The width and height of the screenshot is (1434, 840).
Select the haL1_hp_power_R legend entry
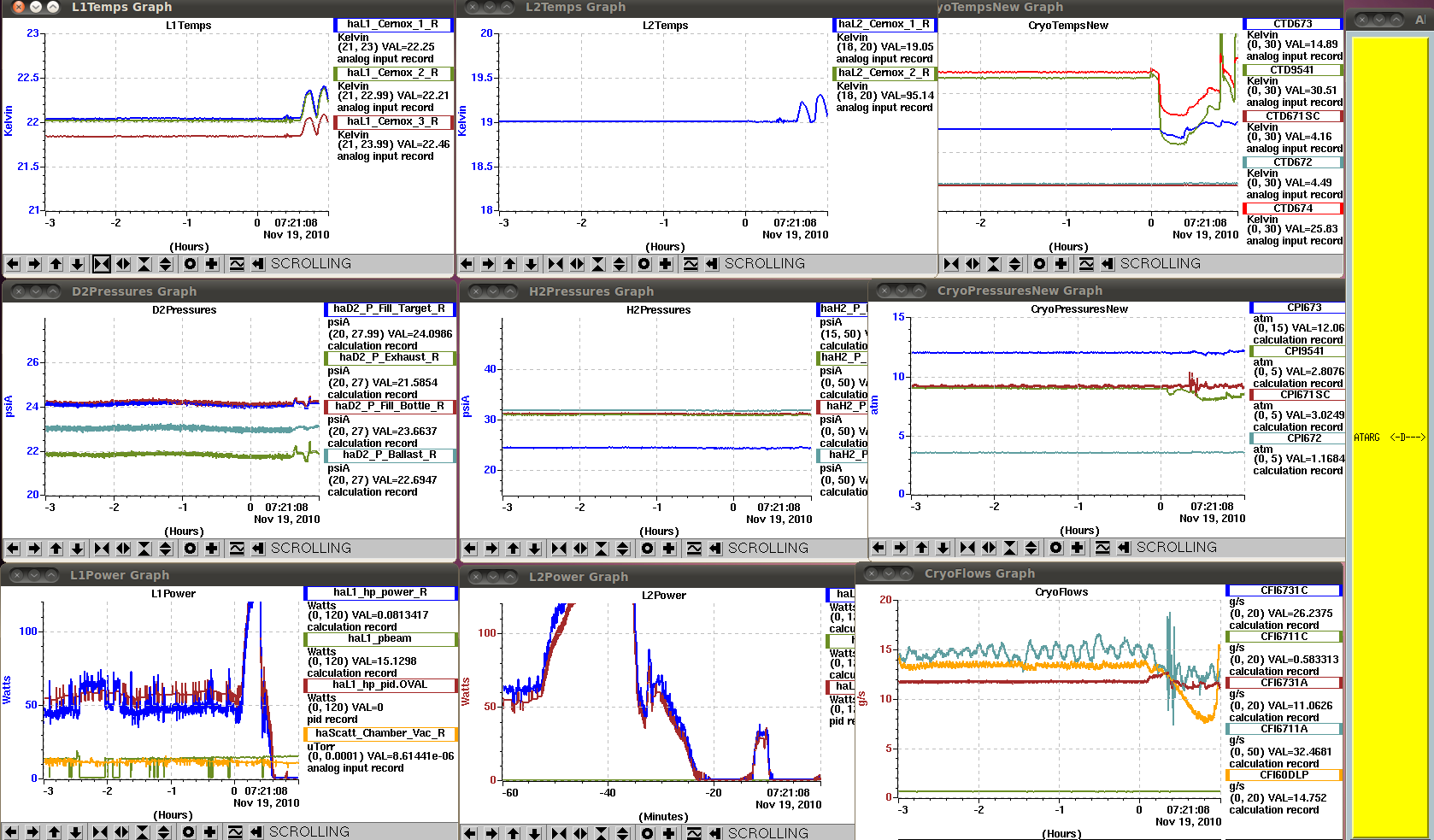click(x=380, y=593)
